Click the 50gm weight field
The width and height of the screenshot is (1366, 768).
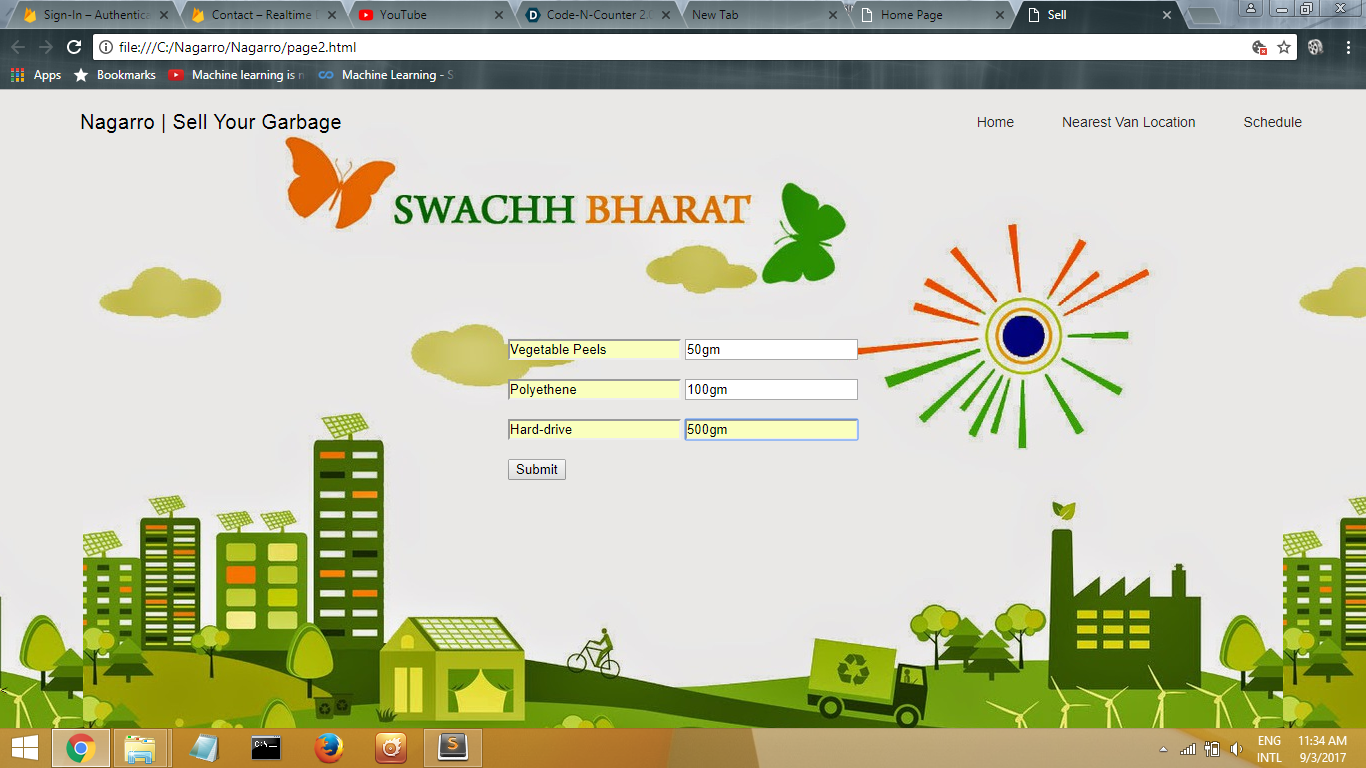pos(771,349)
